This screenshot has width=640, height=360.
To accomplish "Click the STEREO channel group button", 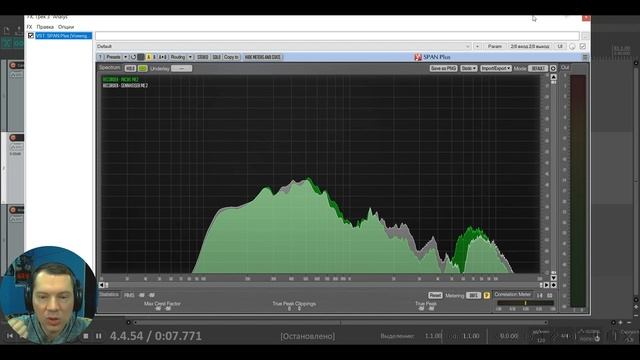I will pos(202,57).
